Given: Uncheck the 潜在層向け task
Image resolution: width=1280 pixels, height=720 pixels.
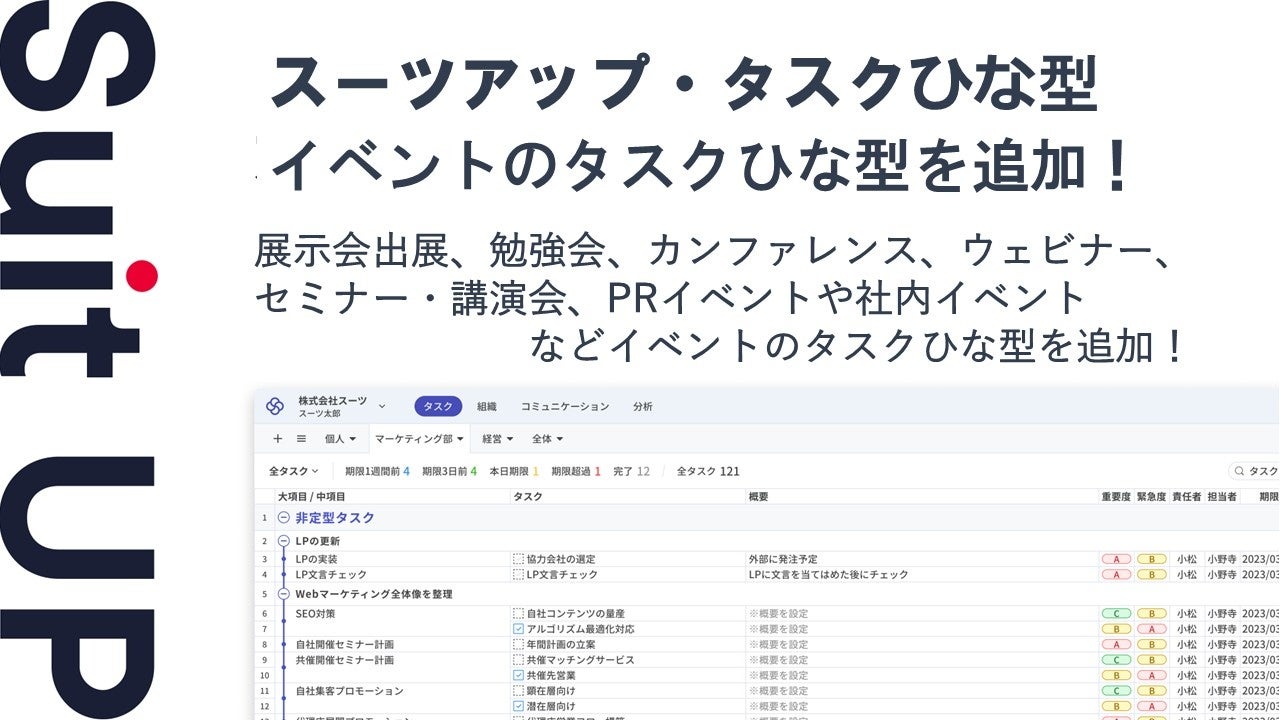Looking at the screenshot, I should click(518, 707).
